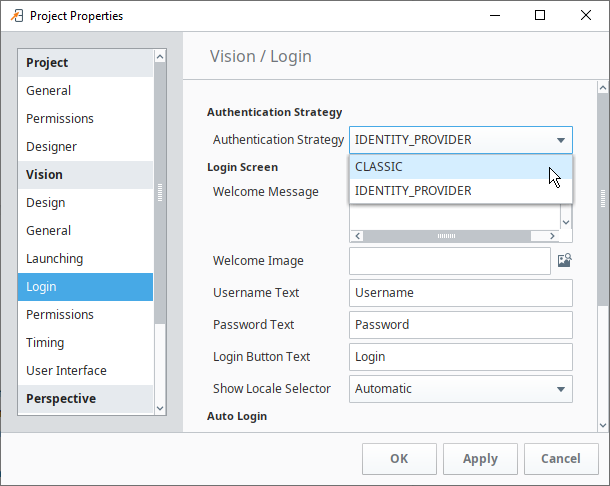Viewport: 610px width, 486px height.
Task: Open the Timing settings page
Action: pos(85,343)
